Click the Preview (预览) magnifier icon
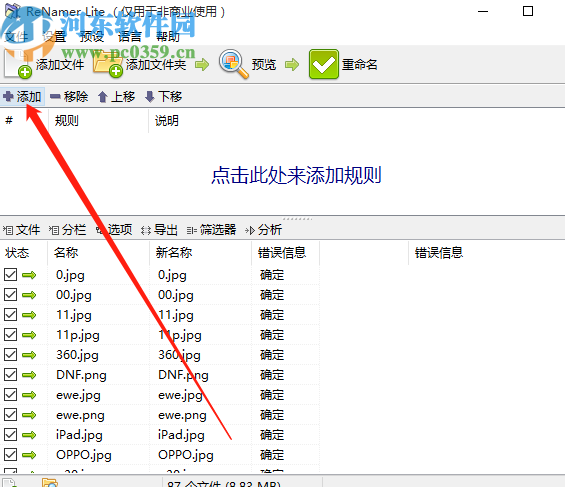This screenshot has height=487, width=565. (x=233, y=64)
